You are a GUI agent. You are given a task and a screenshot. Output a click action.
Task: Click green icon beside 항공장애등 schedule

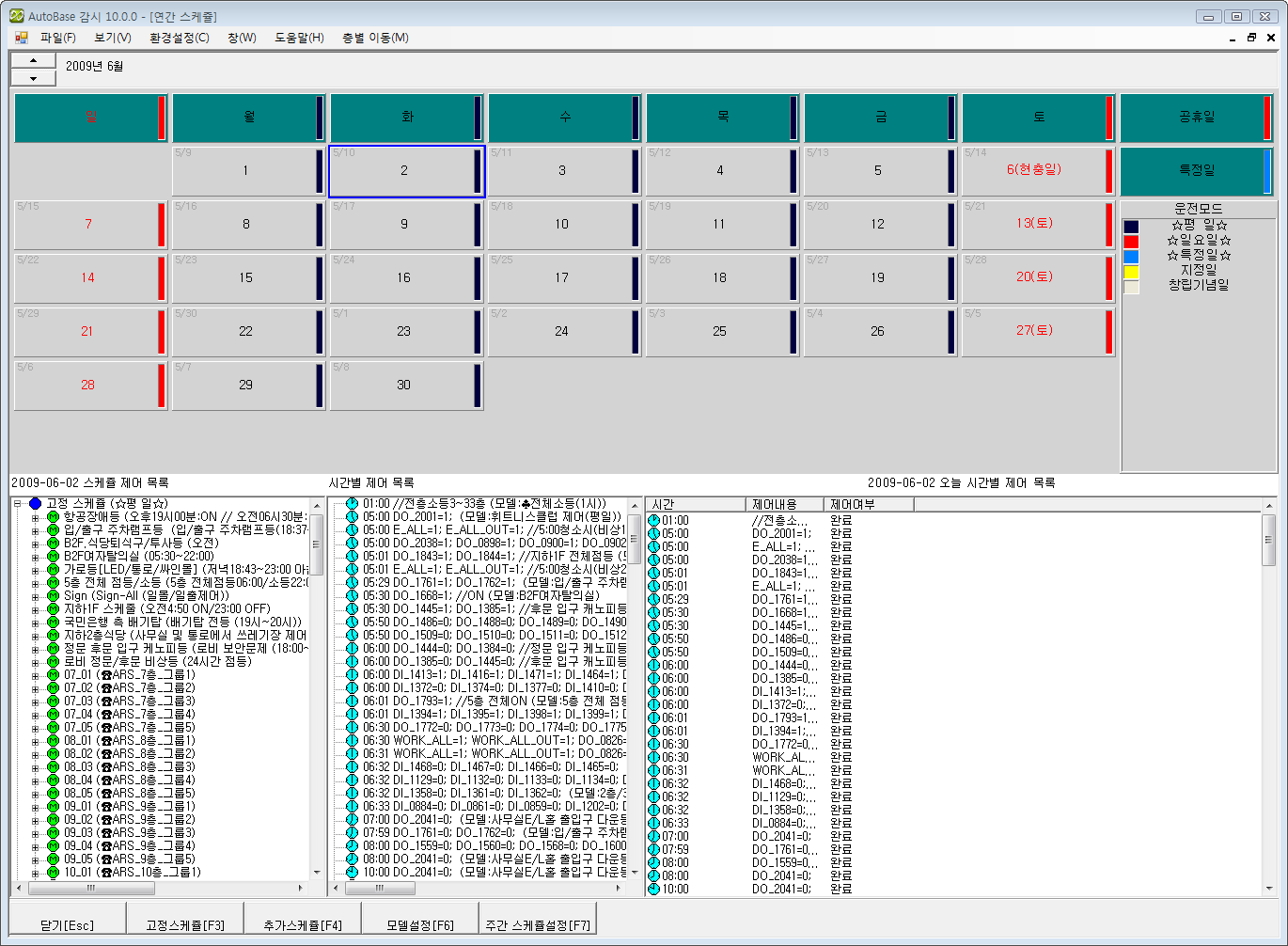(53, 517)
